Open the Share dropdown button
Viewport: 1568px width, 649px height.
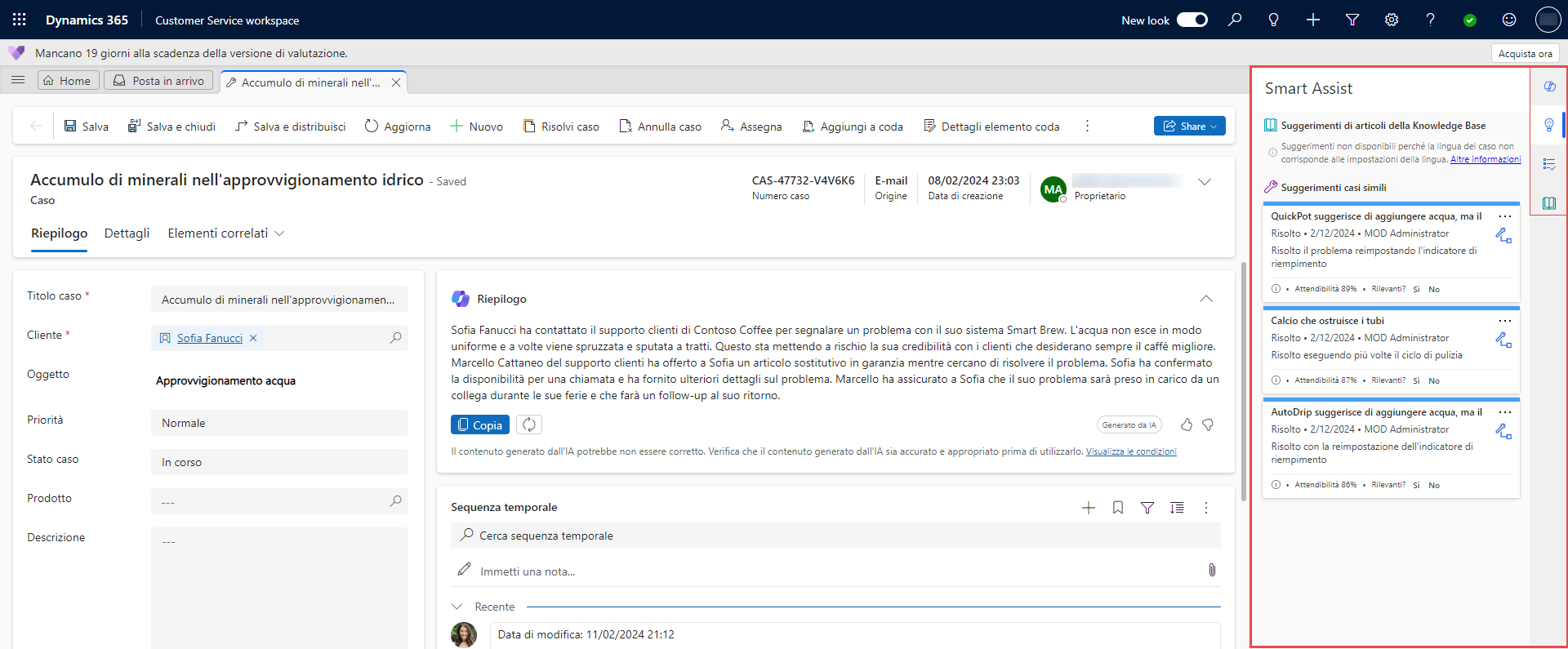click(x=1190, y=126)
